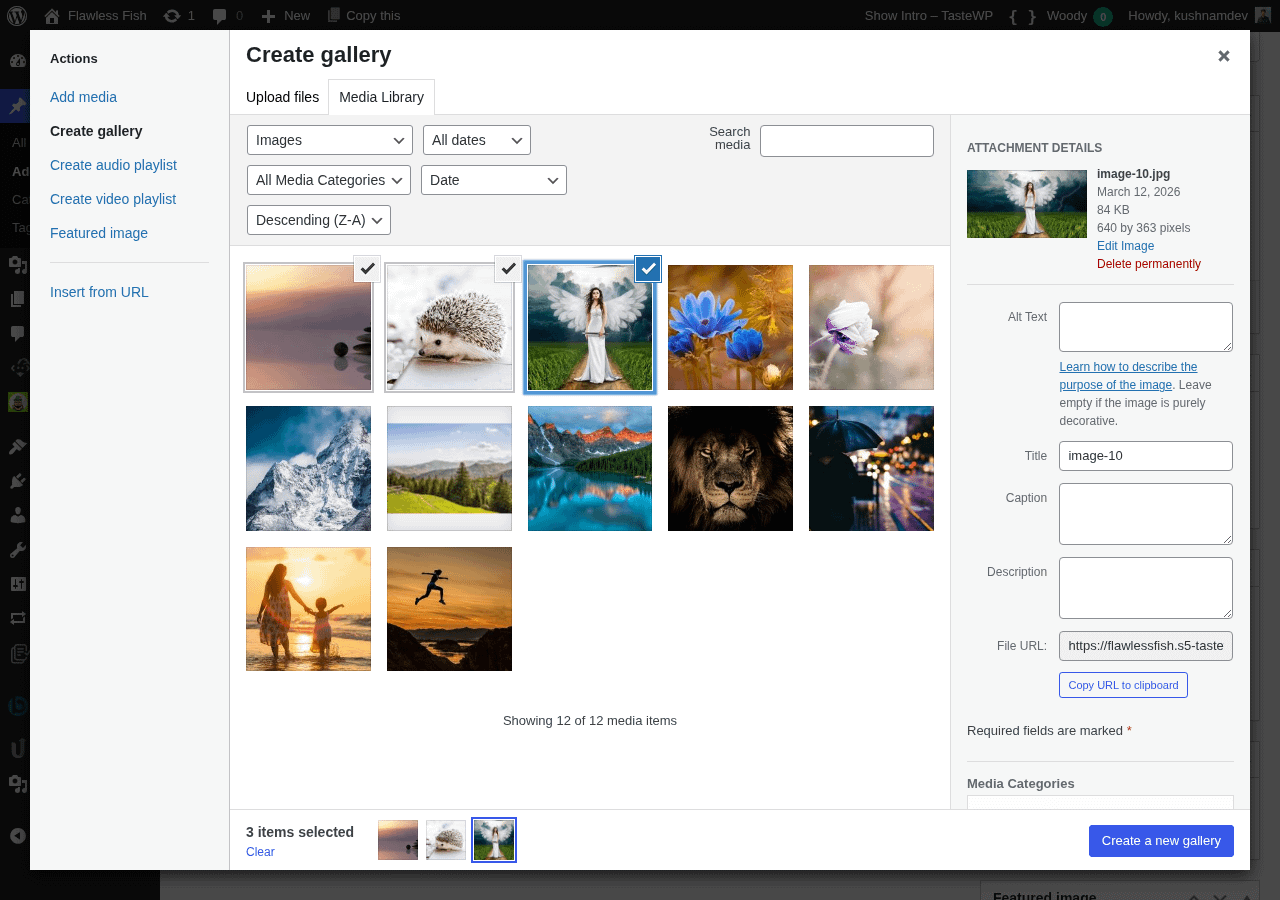This screenshot has width=1280, height=900.
Task: Deselect the sunset photo's checkmark
Action: coord(366,268)
